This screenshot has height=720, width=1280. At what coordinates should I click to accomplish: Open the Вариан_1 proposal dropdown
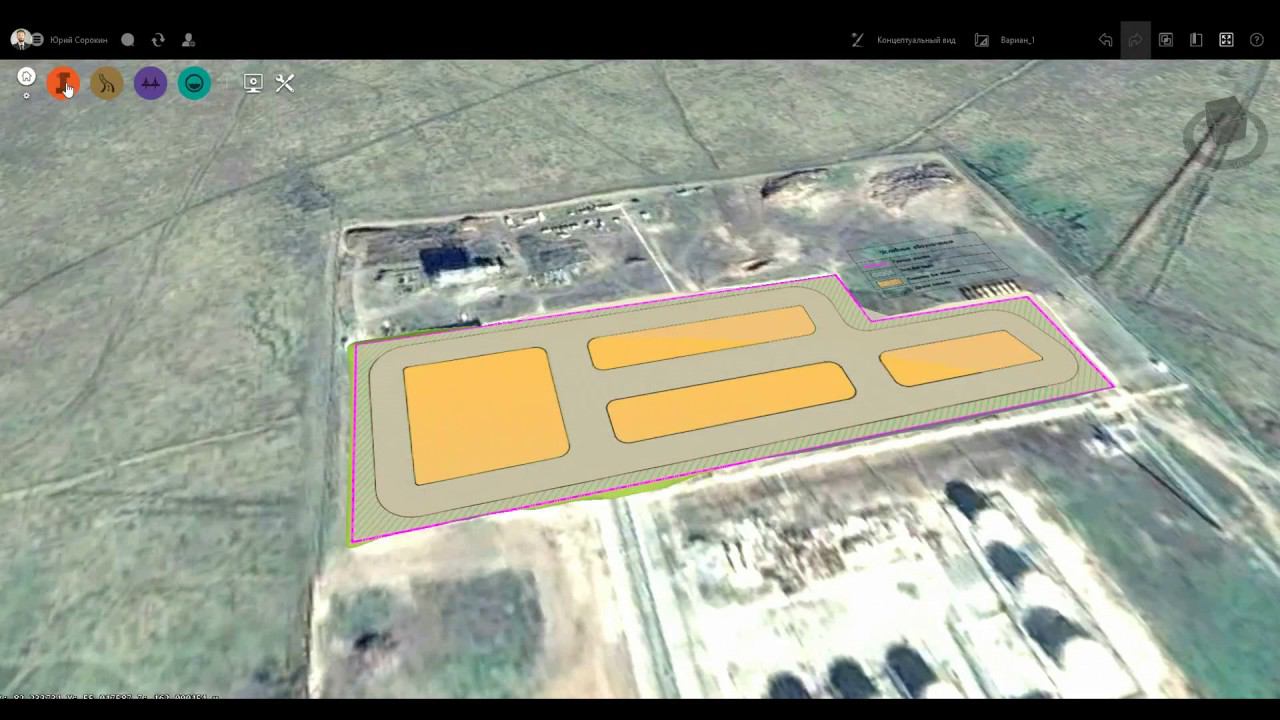tap(1018, 40)
